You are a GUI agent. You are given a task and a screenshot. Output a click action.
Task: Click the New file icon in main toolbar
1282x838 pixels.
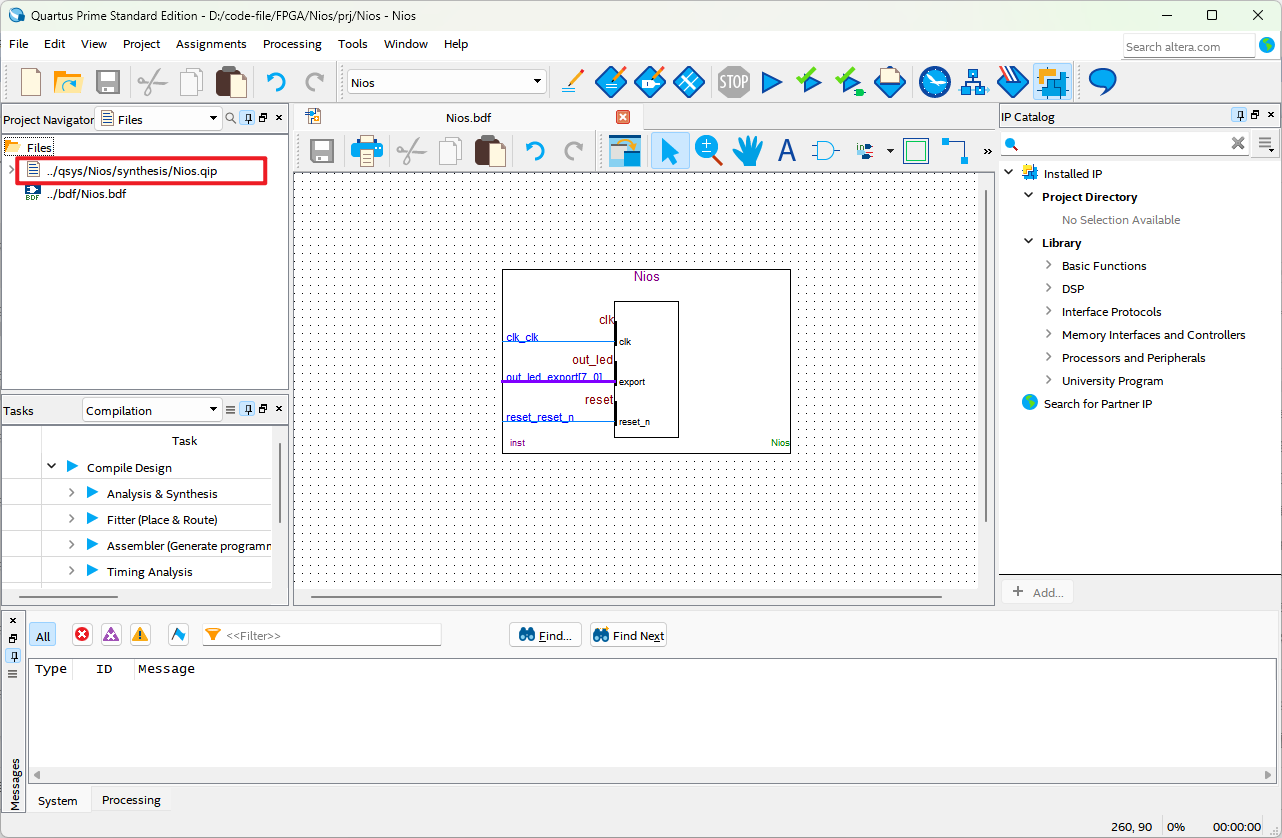[31, 82]
